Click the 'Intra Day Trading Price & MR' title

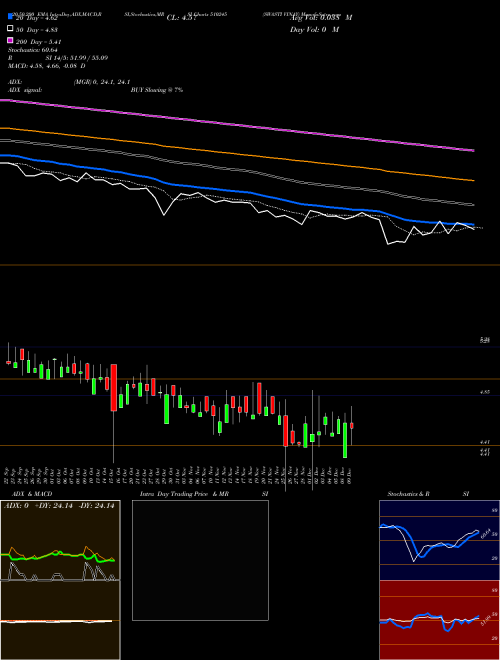(184, 494)
